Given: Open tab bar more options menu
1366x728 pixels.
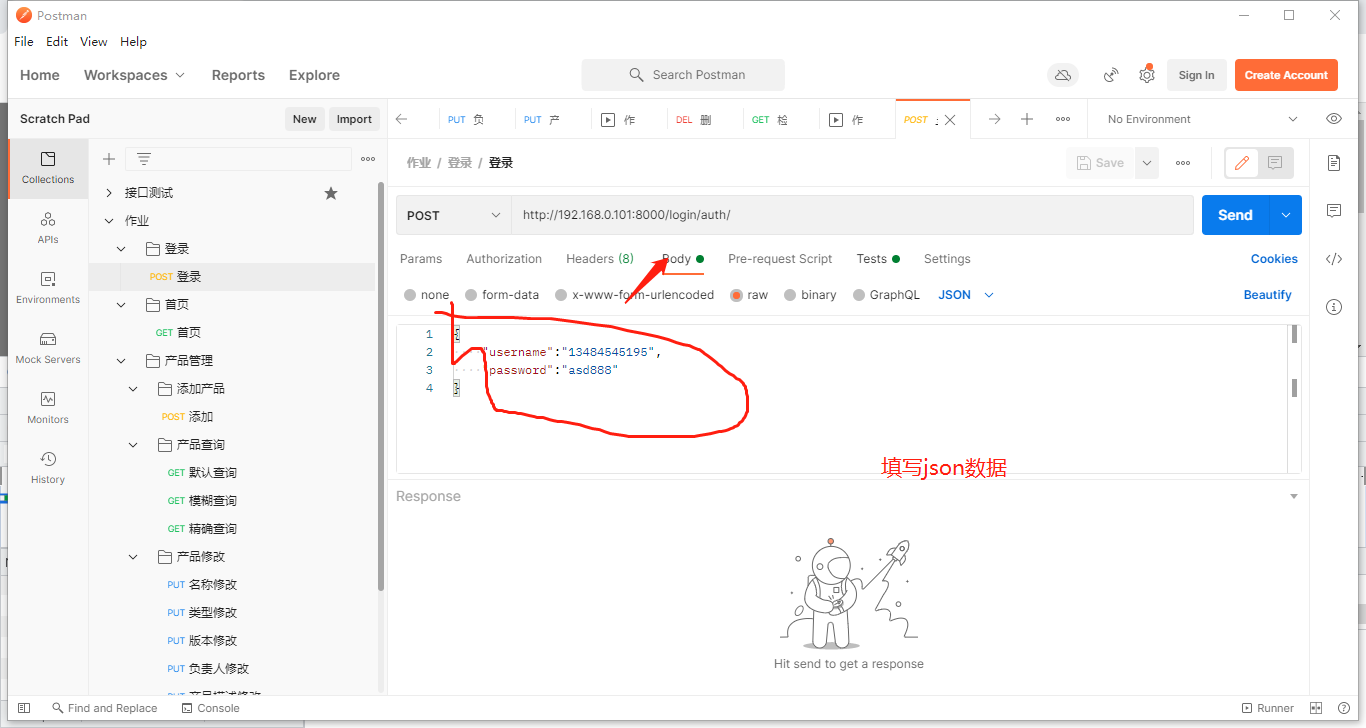Looking at the screenshot, I should pos(1063,119).
